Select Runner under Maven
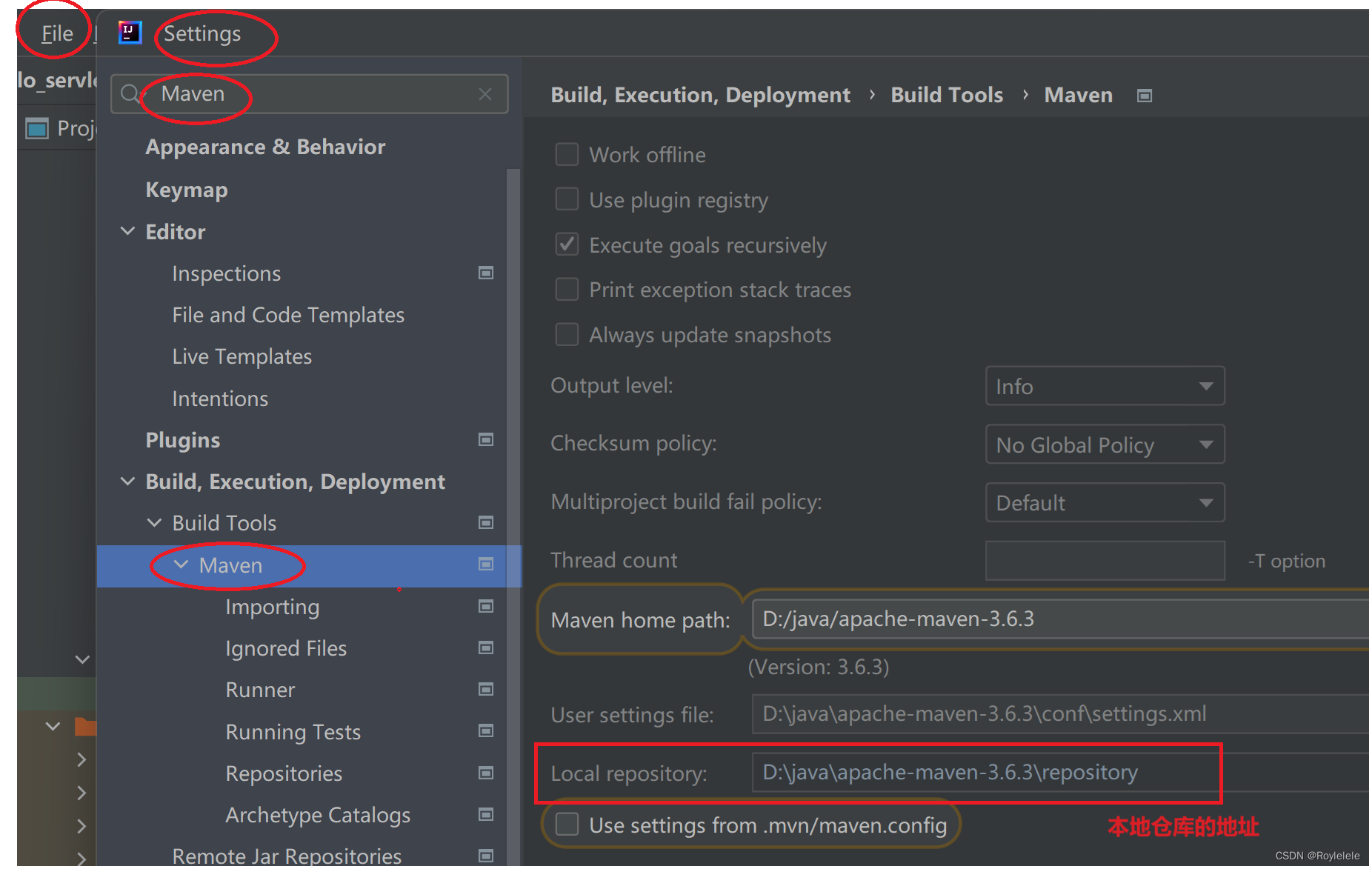Image resolution: width=1372 pixels, height=869 pixels. coord(260,690)
